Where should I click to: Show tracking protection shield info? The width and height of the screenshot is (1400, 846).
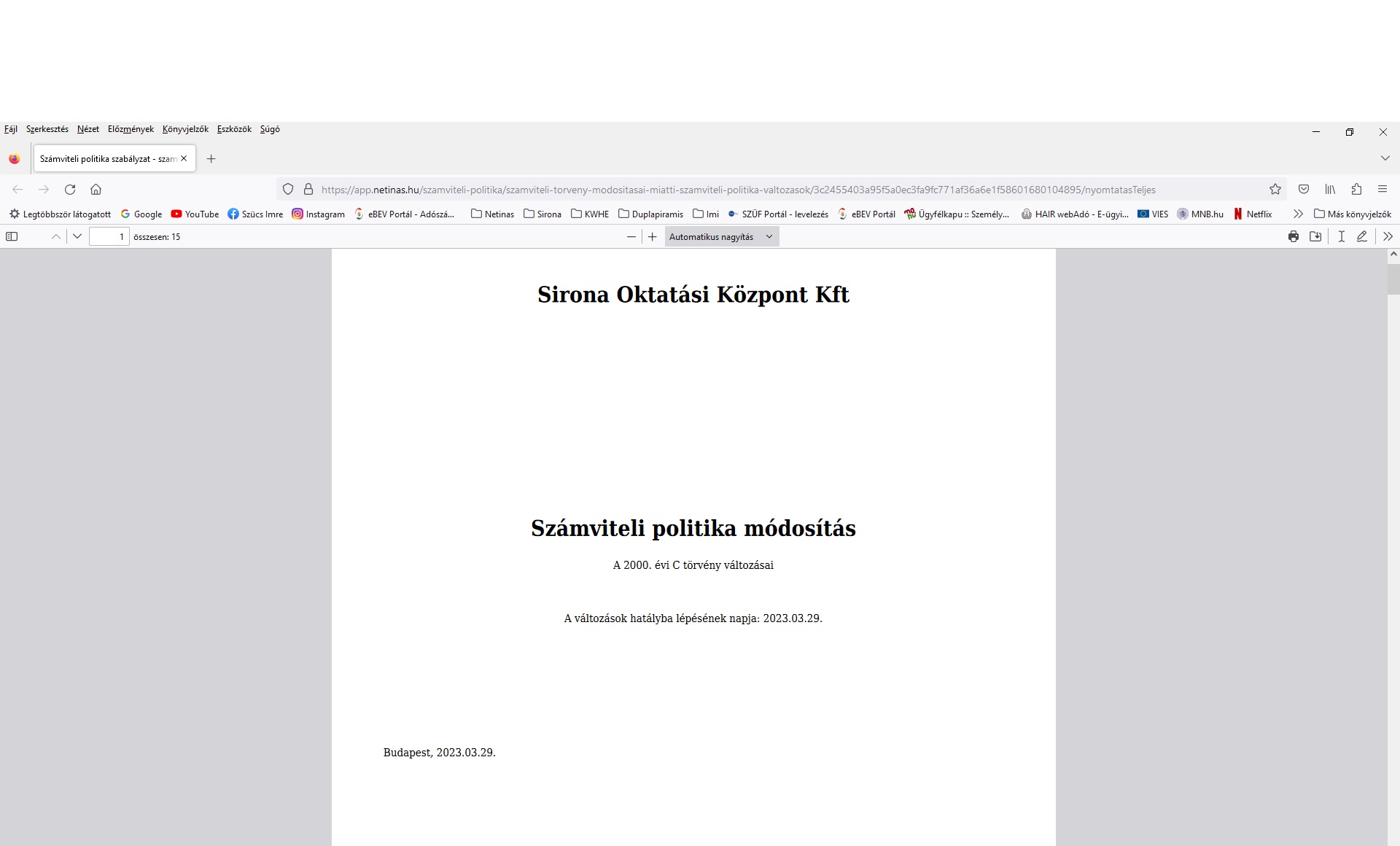[288, 190]
